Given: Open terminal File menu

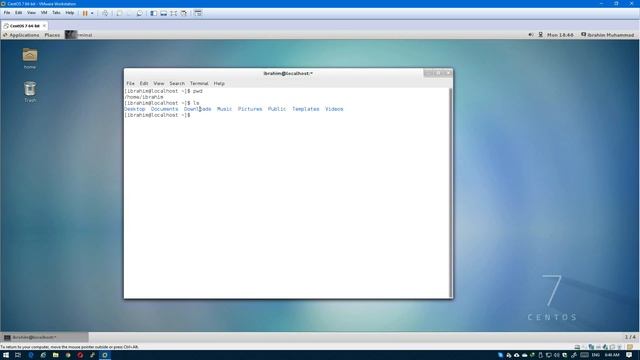Looking at the screenshot, I should (130, 83).
